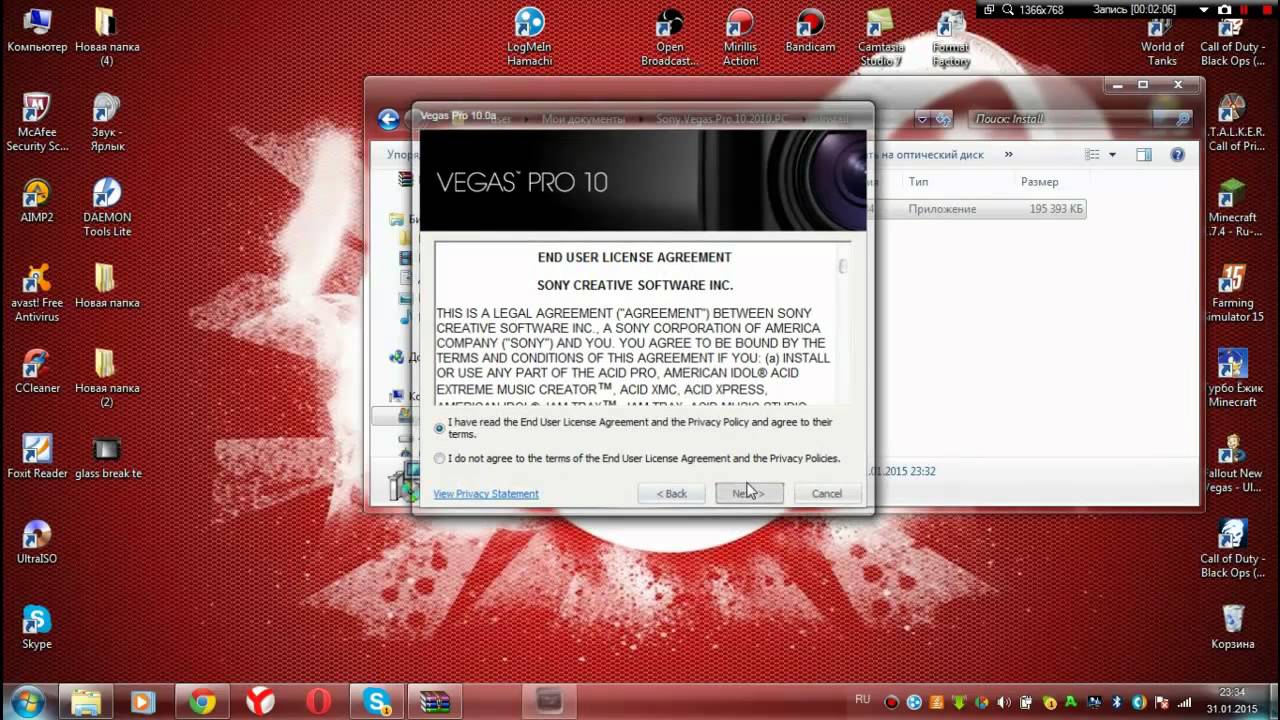1280x720 pixels.
Task: Open Skype desktop shortcut
Action: pos(37,628)
